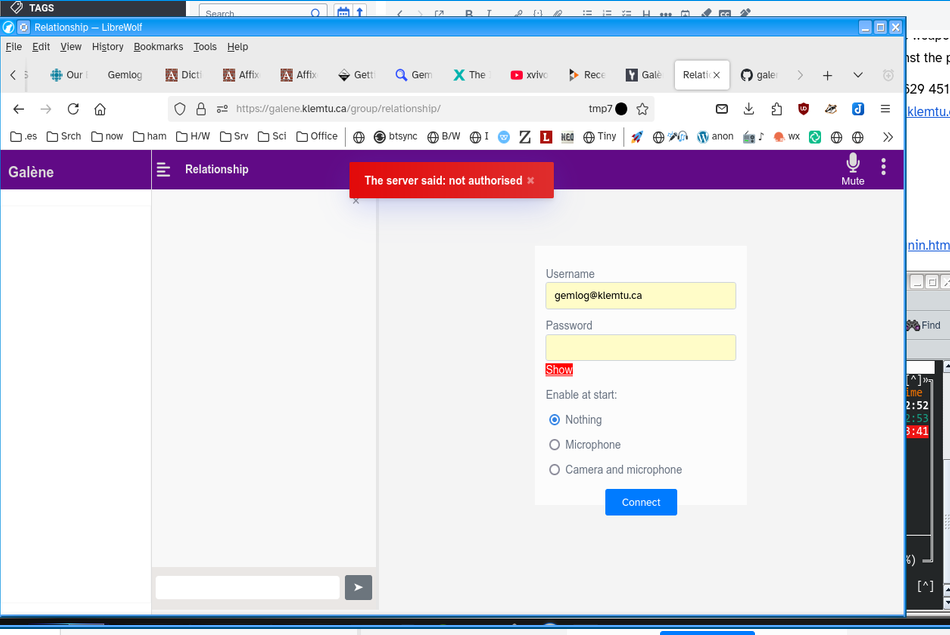This screenshot has width=950, height=635.
Task: Open the Z bookmark icon
Action: click(525, 137)
